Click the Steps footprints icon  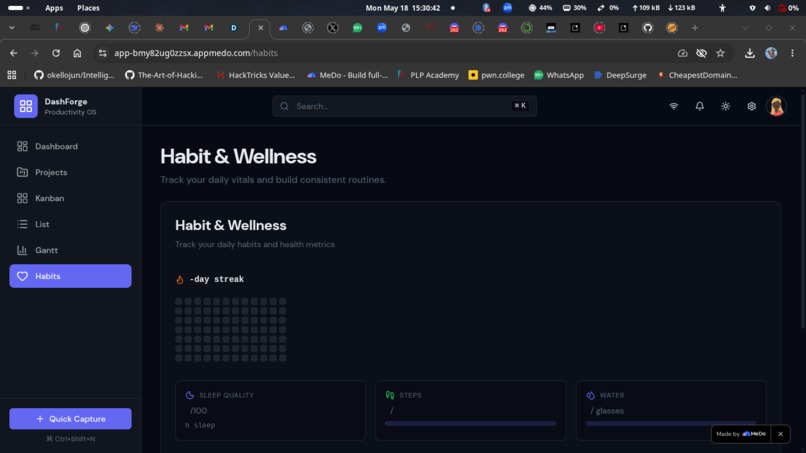tap(390, 395)
